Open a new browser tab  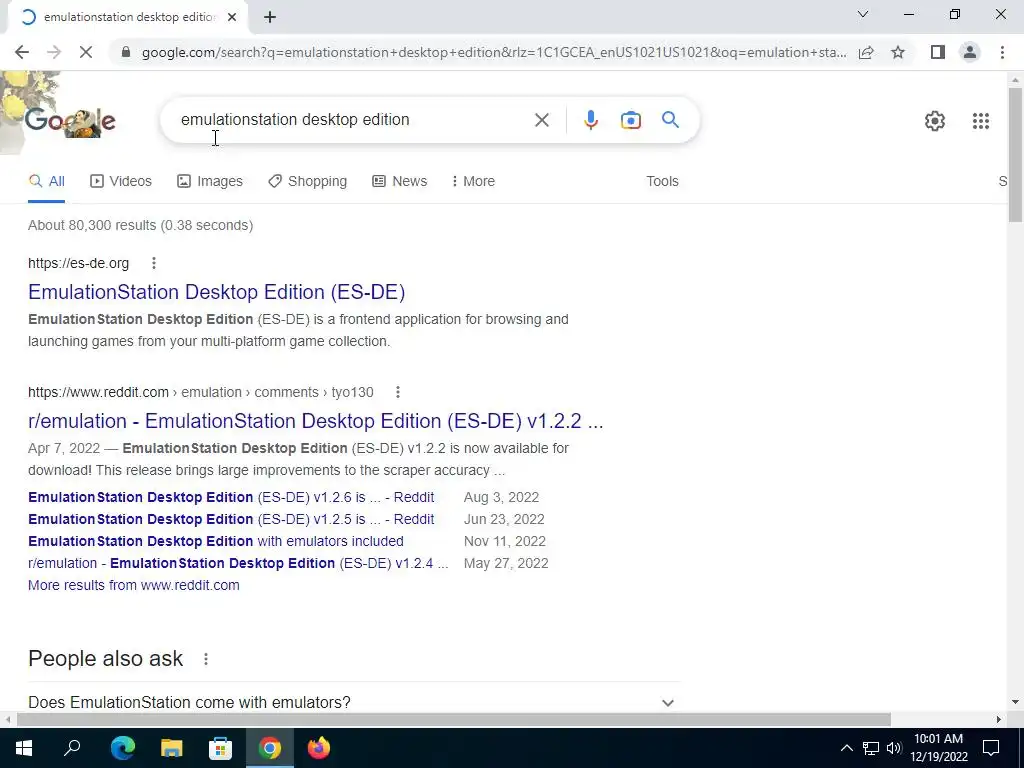click(x=270, y=17)
